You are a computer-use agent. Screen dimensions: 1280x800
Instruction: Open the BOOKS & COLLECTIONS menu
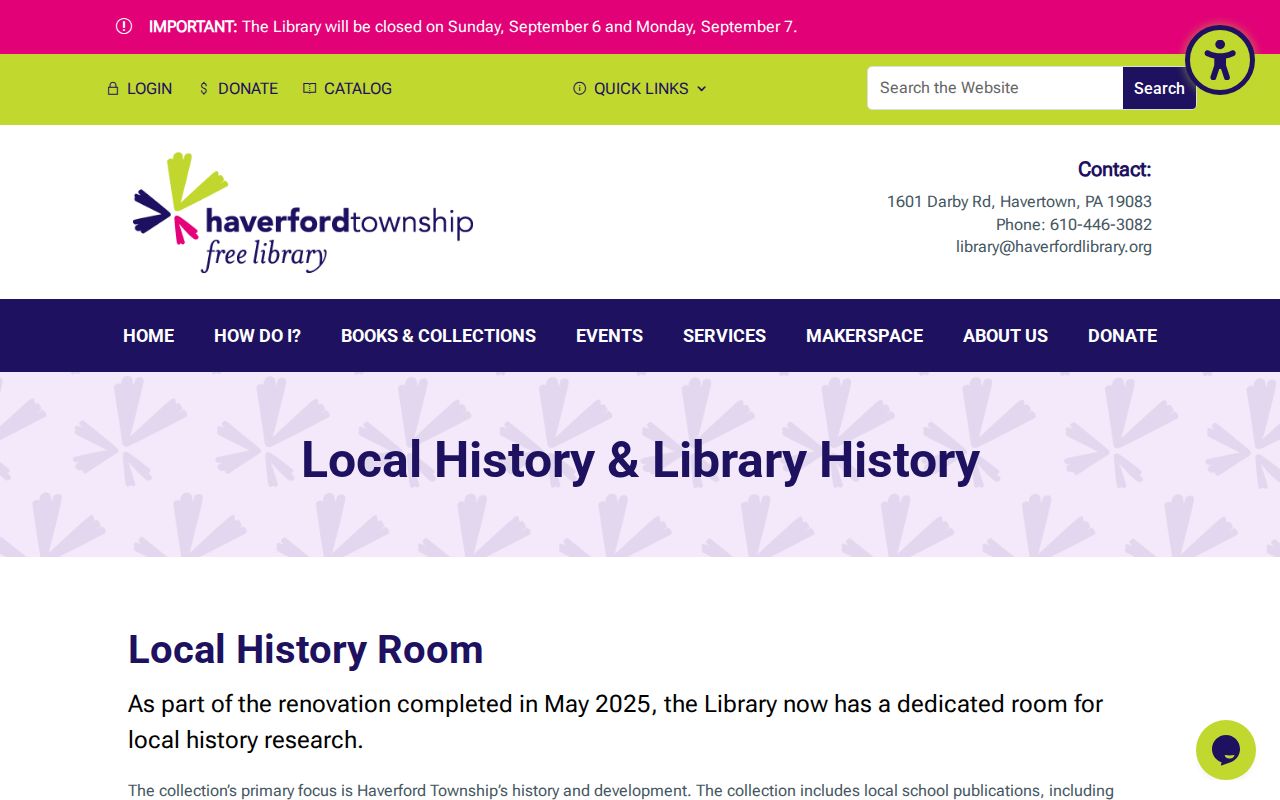(438, 336)
